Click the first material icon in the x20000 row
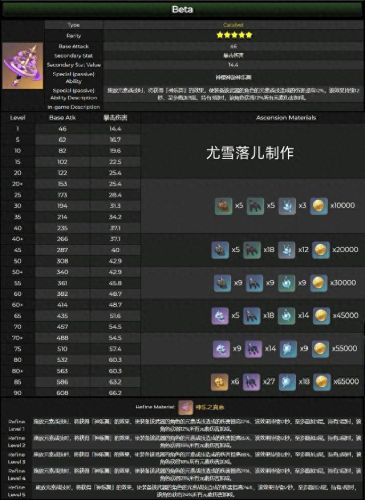This screenshot has width=365, height=500. (x=220, y=250)
